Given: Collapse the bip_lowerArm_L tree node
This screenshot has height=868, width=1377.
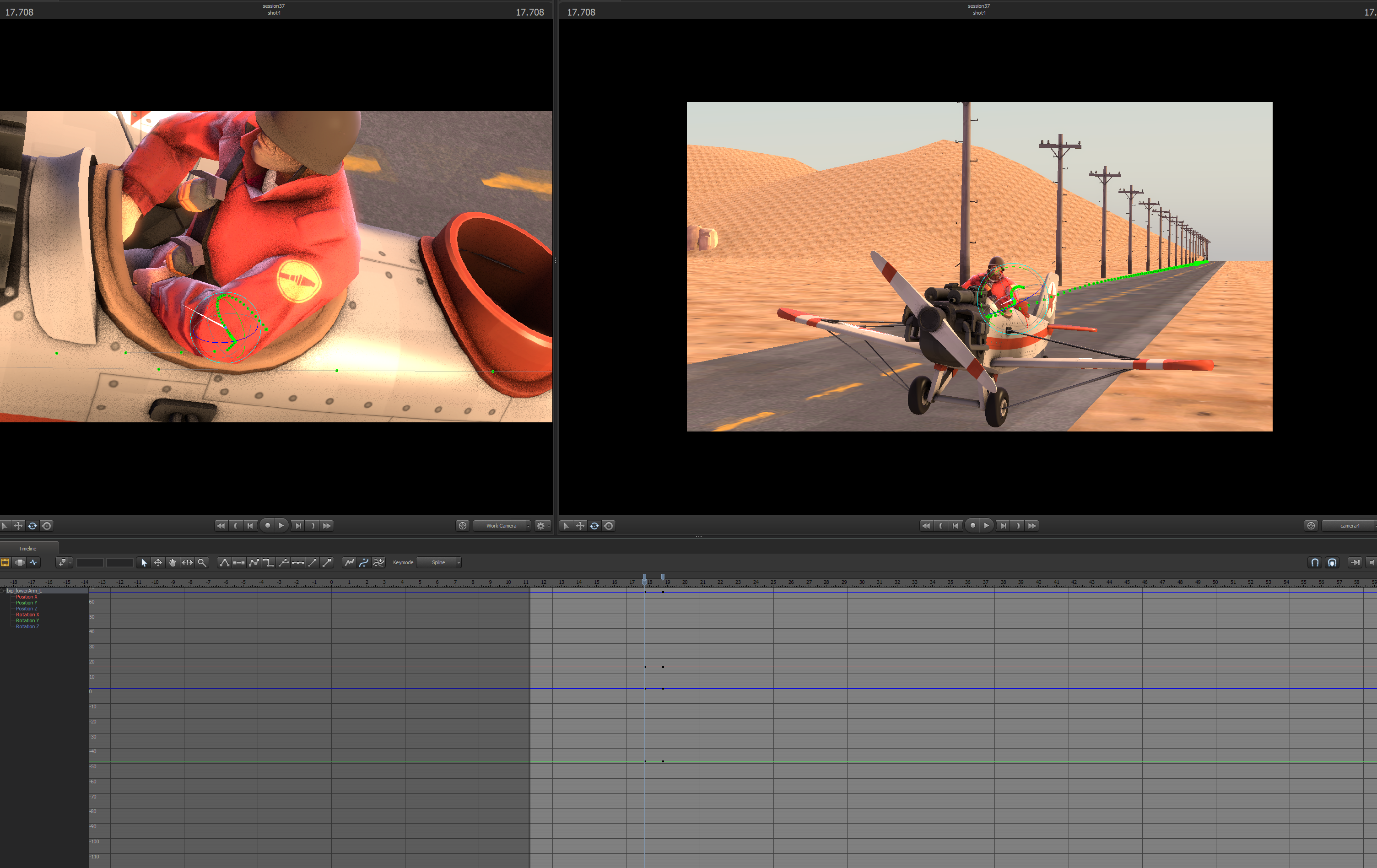Looking at the screenshot, I should tap(2, 591).
